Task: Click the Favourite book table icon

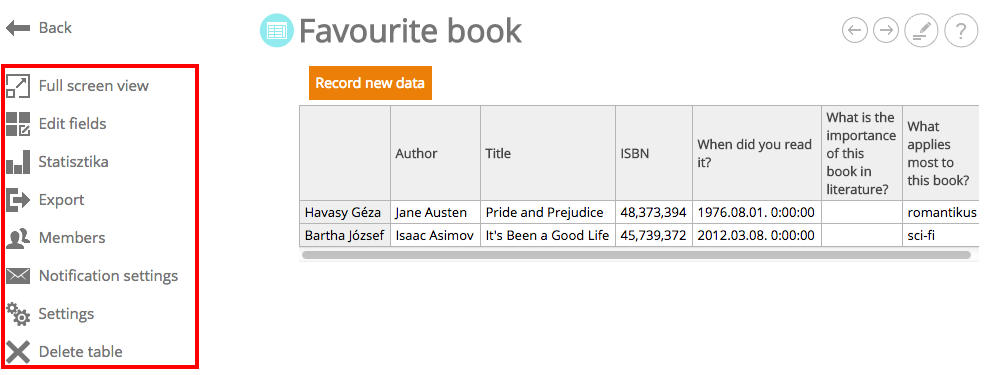Action: pyautogui.click(x=277, y=30)
